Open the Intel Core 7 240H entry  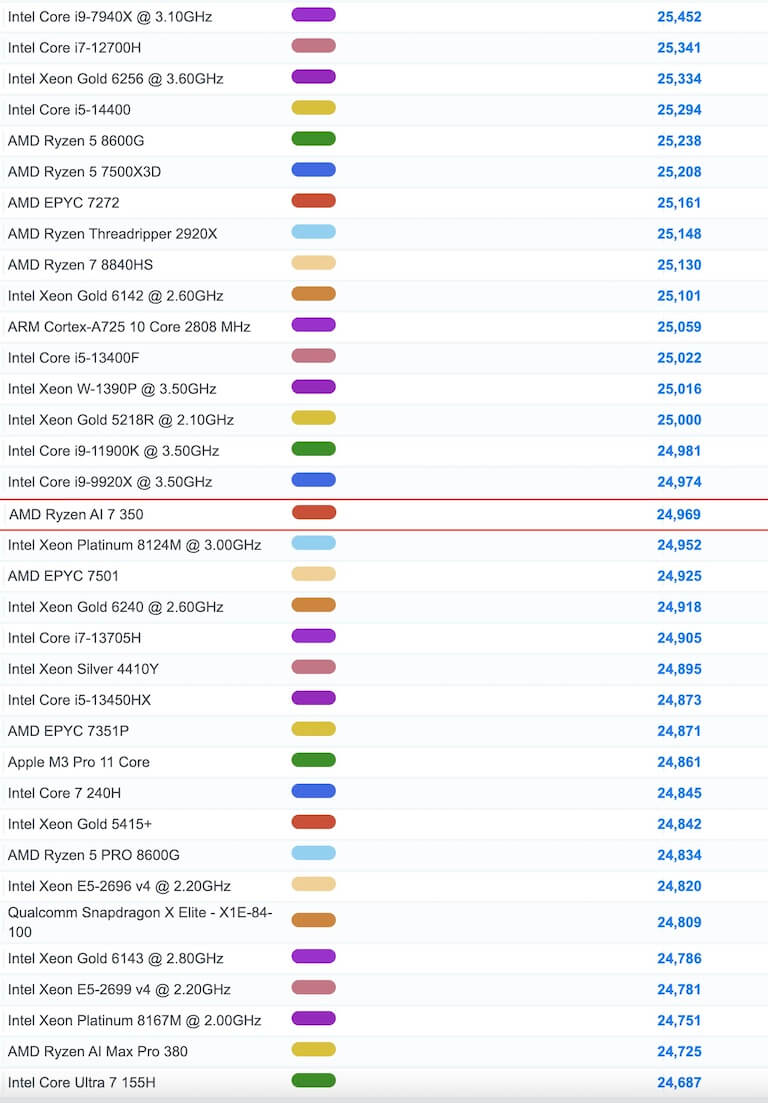(x=64, y=793)
